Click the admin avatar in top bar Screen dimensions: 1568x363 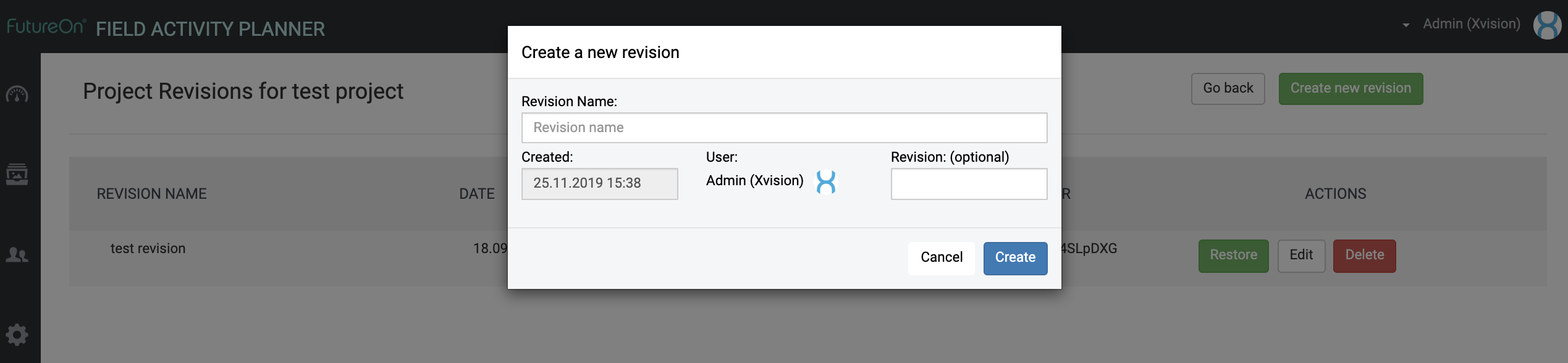coord(1547,25)
